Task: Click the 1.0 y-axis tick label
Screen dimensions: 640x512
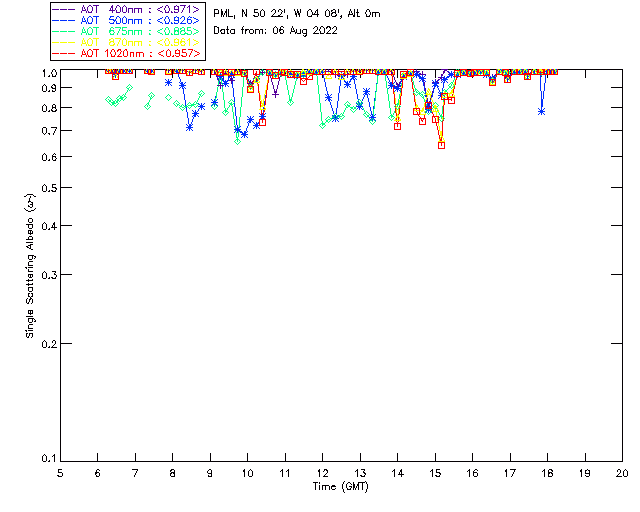Action: (x=49, y=73)
